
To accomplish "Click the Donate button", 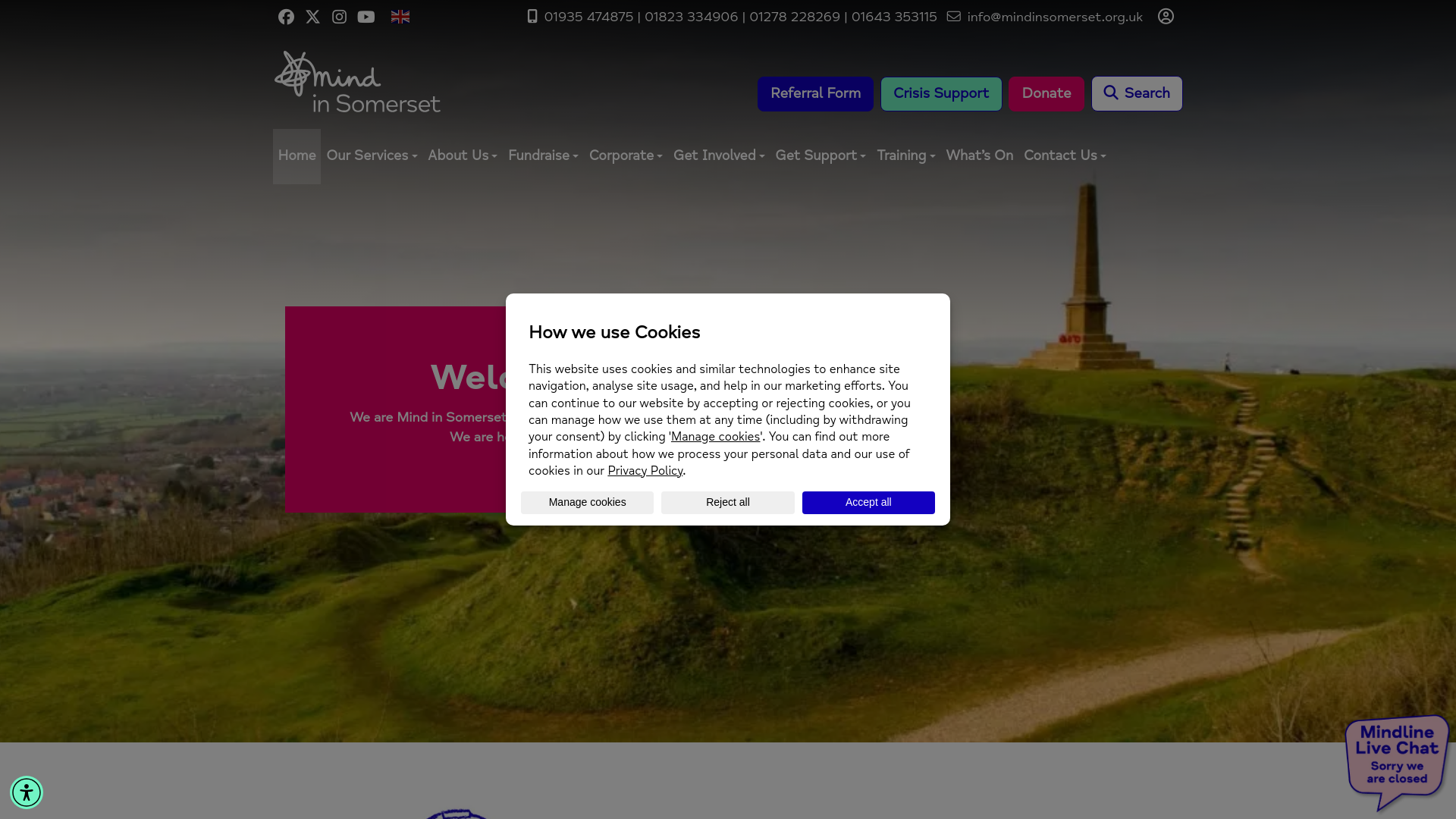I will [1046, 94].
